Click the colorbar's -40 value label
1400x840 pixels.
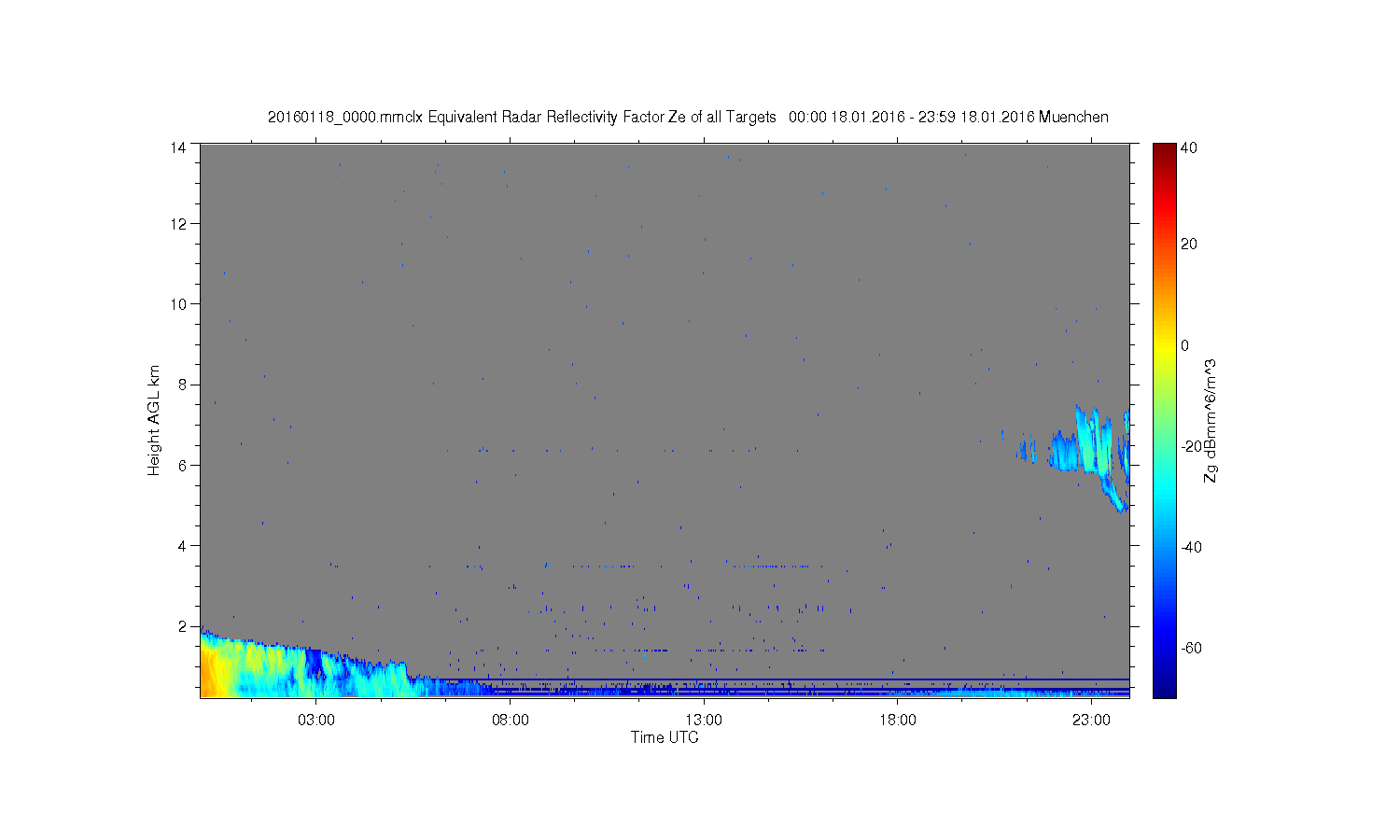pyautogui.click(x=1191, y=547)
